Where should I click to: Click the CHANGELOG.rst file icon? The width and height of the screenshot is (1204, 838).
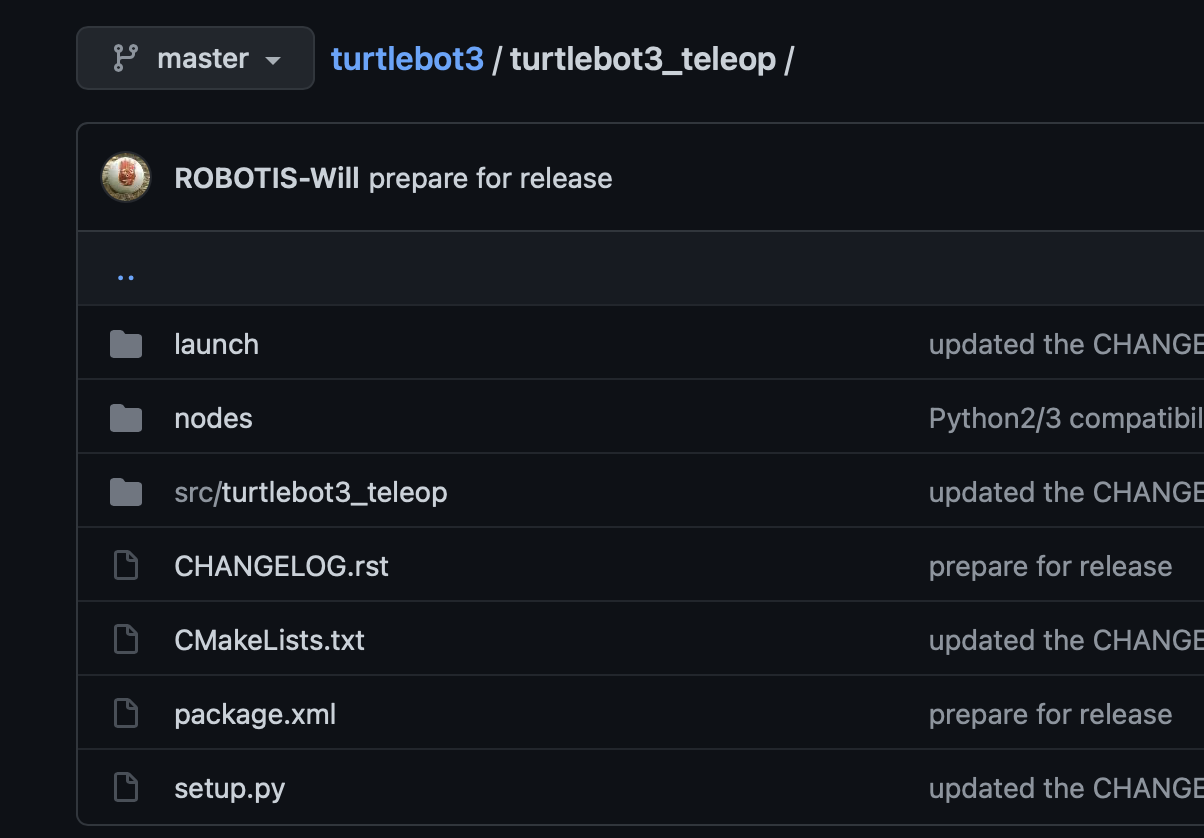(x=126, y=566)
